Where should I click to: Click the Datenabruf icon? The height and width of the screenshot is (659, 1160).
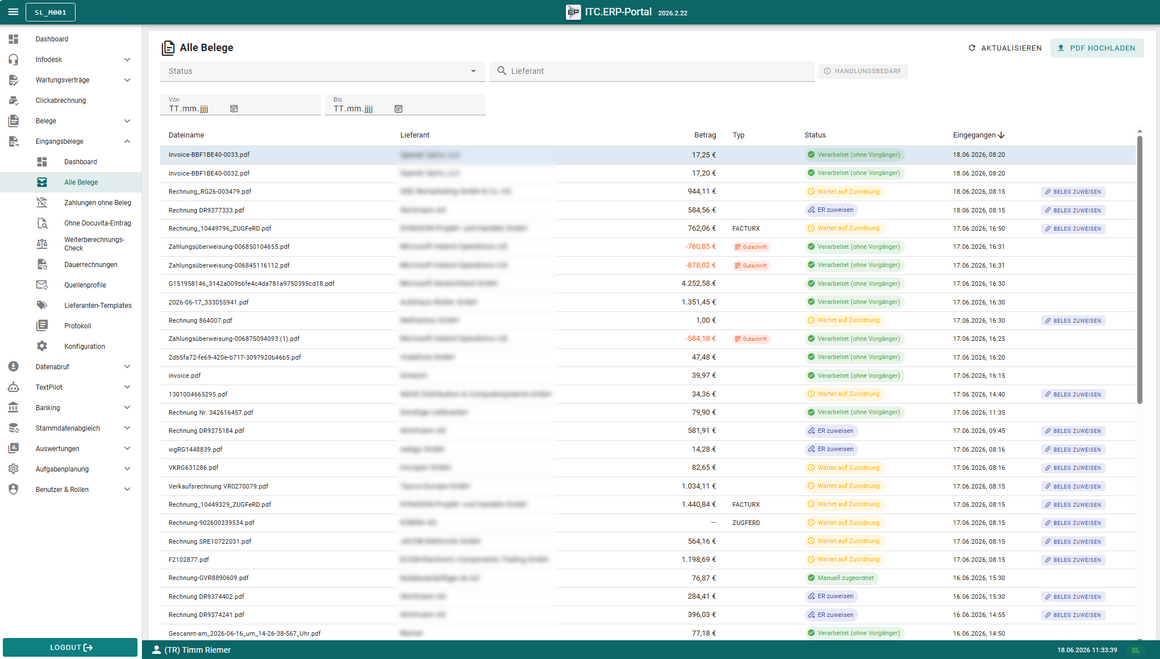pos(13,366)
